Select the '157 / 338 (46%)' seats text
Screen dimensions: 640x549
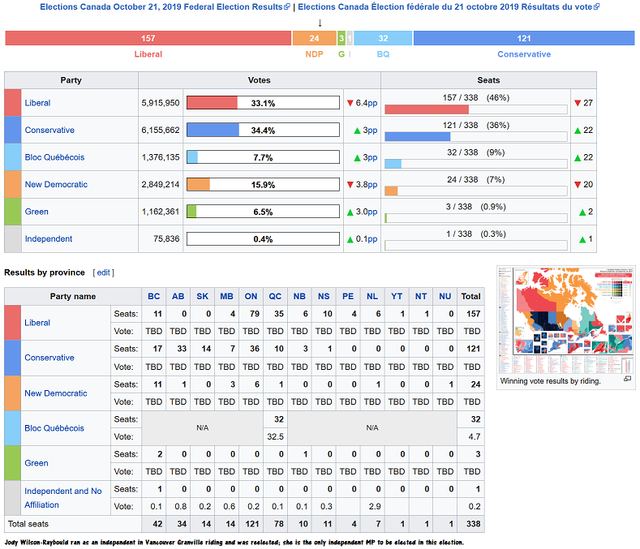point(476,98)
